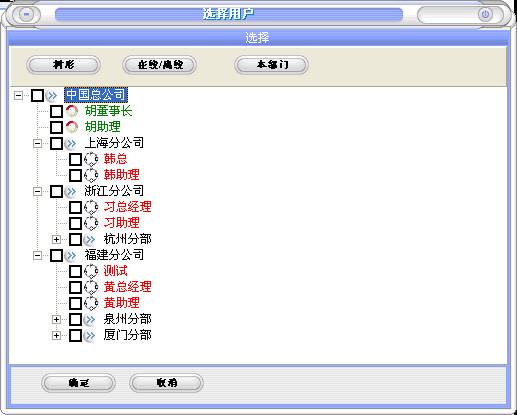Viewport: 517px width, 415px height.
Task: Click the department arrow icon beside 中国总公司
Action: tap(51, 95)
